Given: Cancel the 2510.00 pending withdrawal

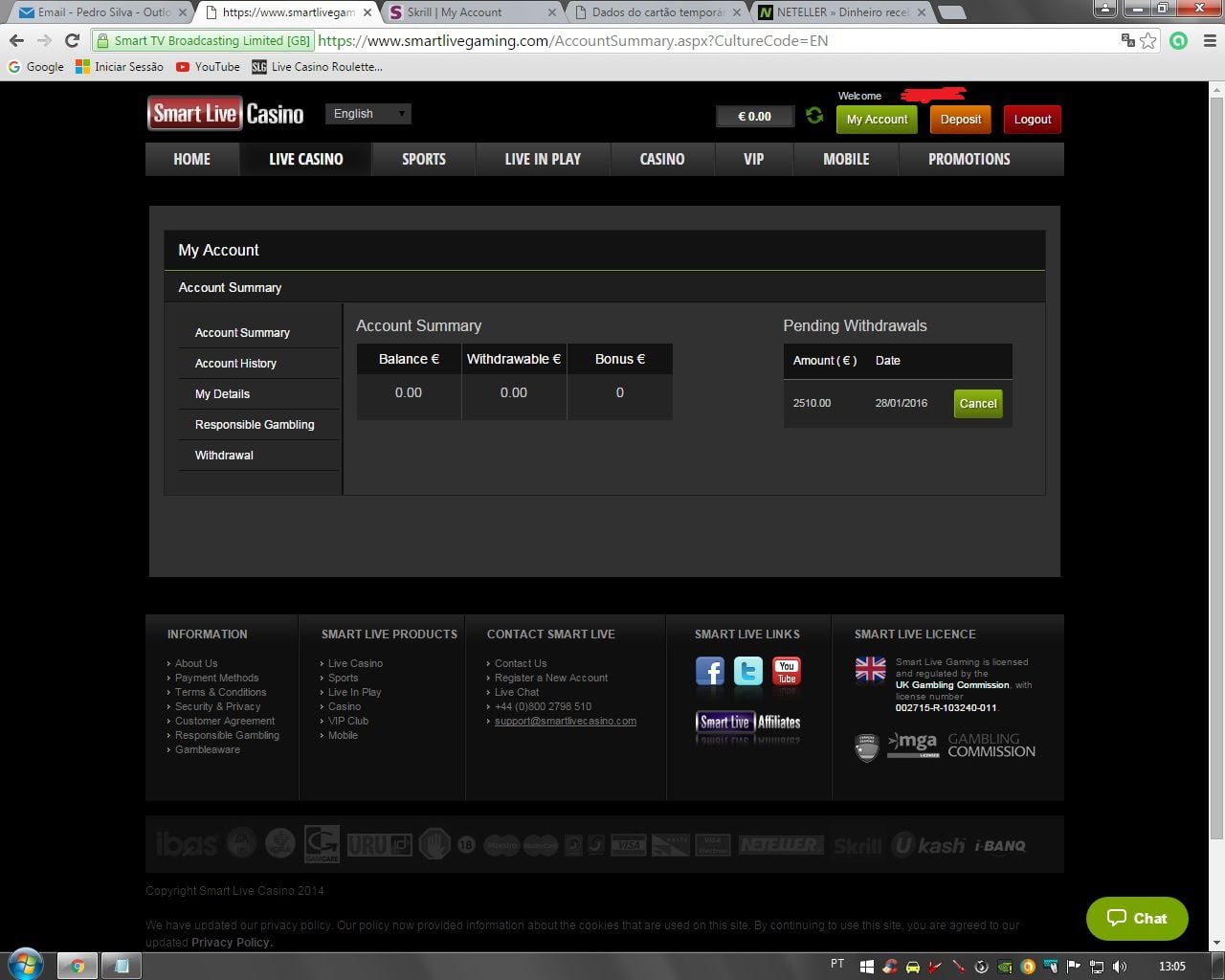Looking at the screenshot, I should tap(978, 403).
